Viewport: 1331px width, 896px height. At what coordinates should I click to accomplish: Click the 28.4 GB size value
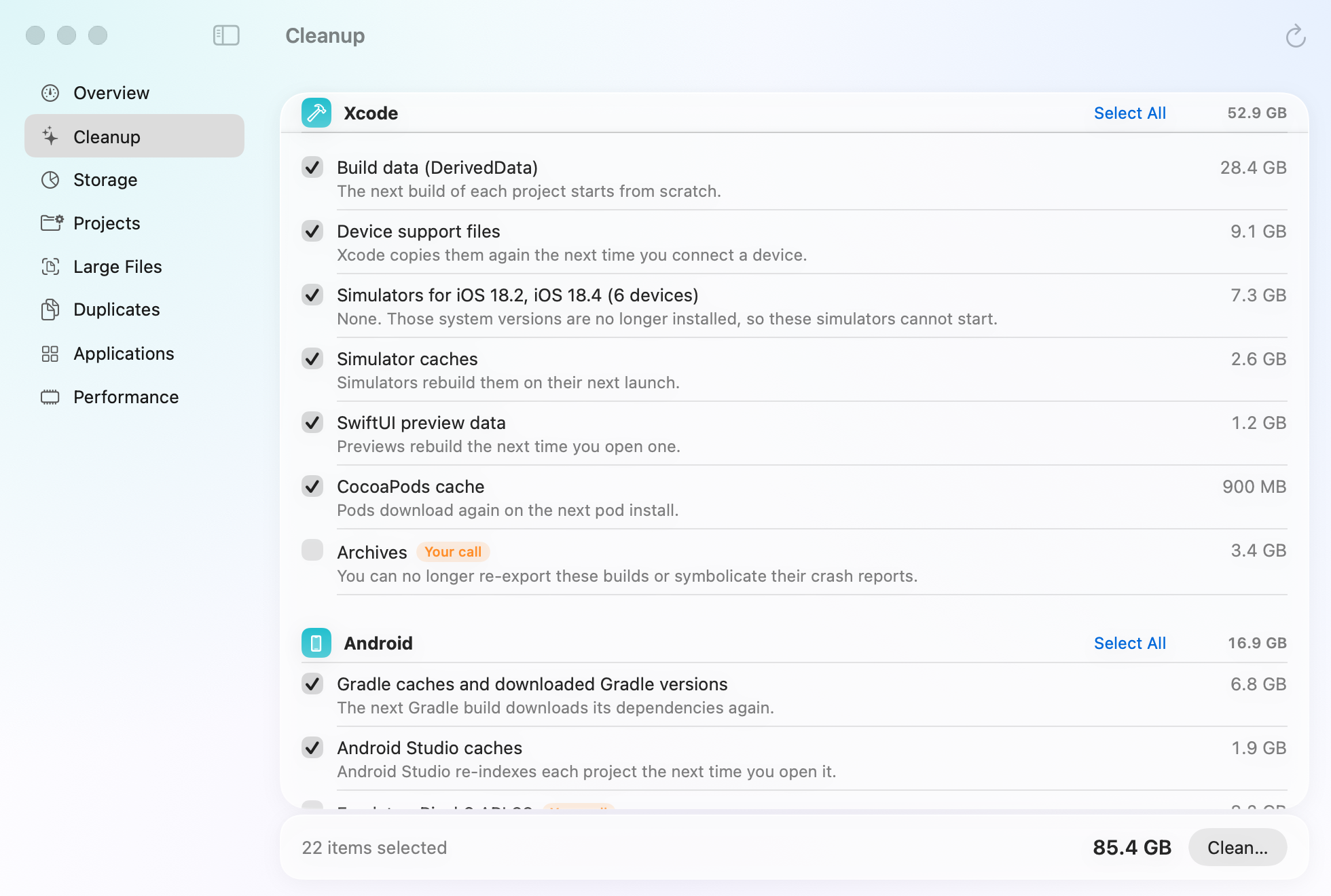pos(1254,168)
